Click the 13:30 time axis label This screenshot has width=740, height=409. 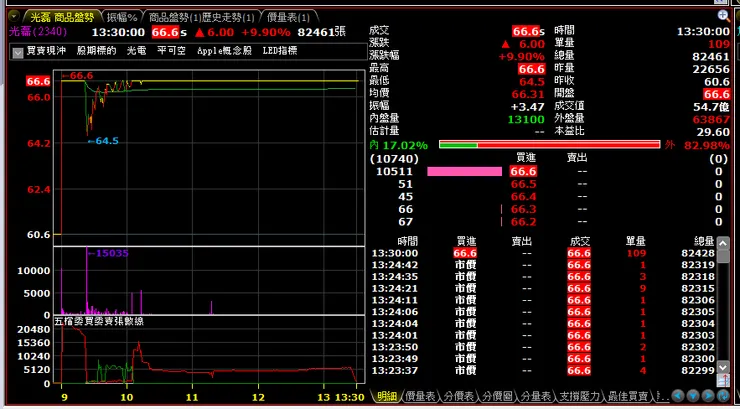350,397
